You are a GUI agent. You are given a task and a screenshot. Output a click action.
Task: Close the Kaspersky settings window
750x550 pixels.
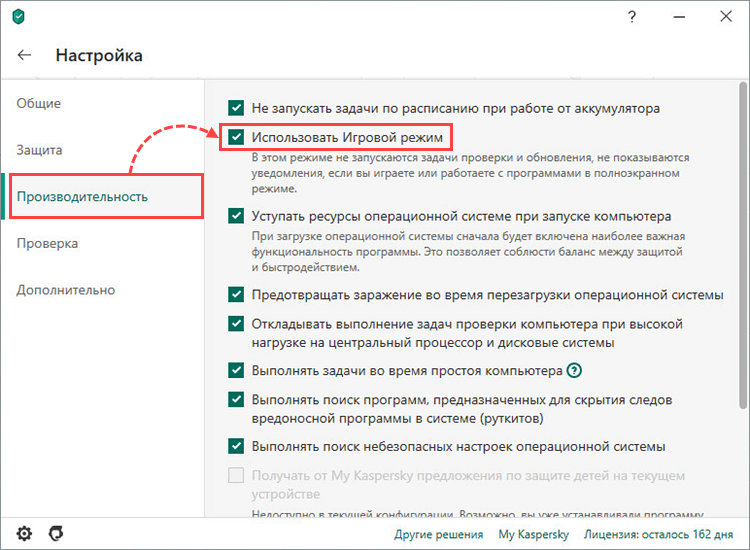pos(726,16)
